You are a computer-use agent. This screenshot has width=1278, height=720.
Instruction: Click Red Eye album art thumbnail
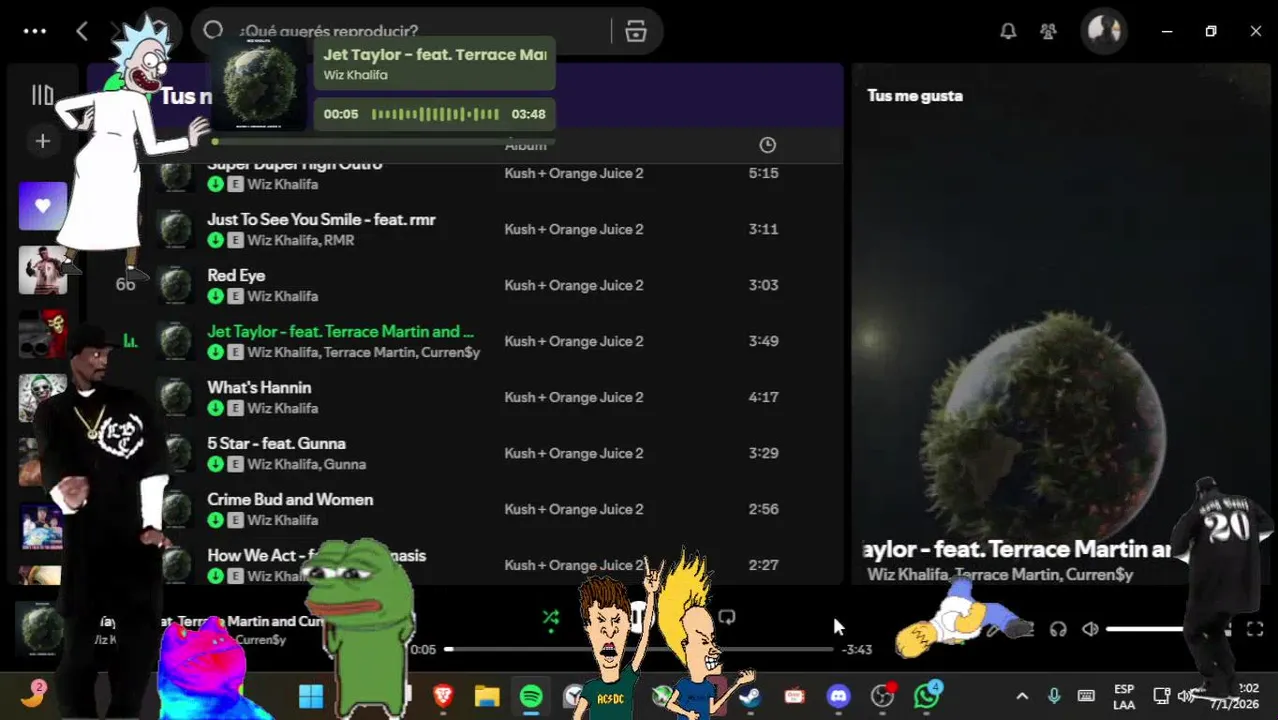click(176, 285)
